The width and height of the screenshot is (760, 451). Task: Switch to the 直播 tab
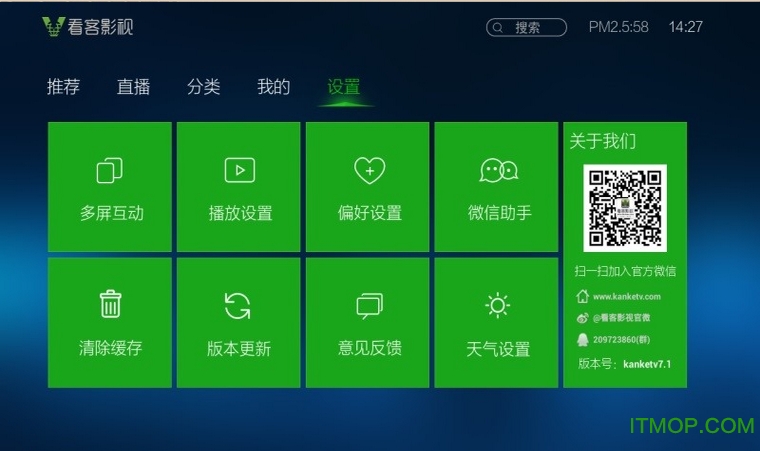(x=133, y=87)
